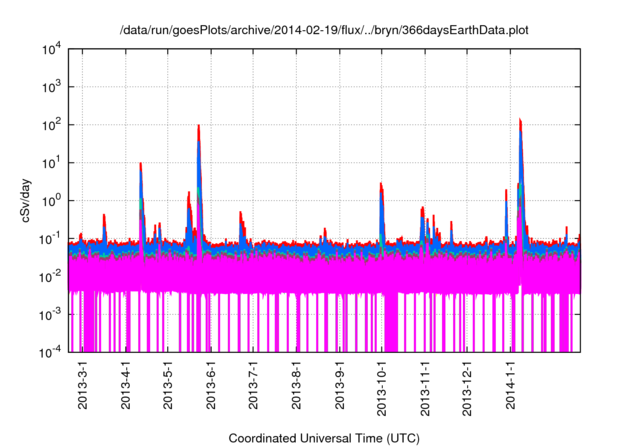Viewport: 640px width, 448px height.
Task: Click the plot title file path text
Action: pyautogui.click(x=324, y=30)
